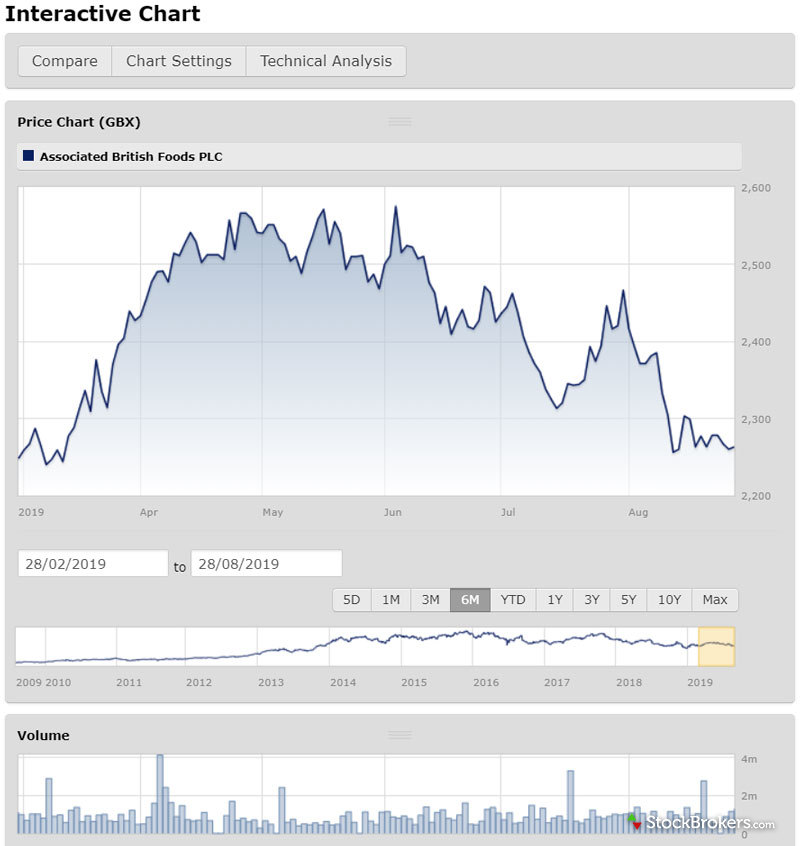Click the Interactive Chart title
This screenshot has width=800, height=846.
102,13
